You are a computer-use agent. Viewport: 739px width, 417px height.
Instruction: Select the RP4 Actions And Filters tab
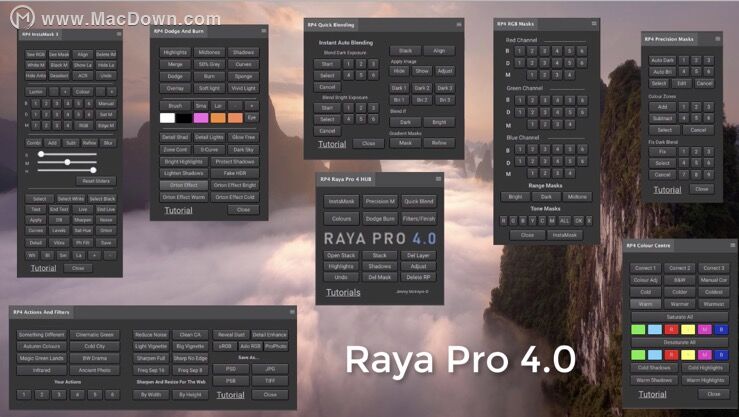point(41,312)
